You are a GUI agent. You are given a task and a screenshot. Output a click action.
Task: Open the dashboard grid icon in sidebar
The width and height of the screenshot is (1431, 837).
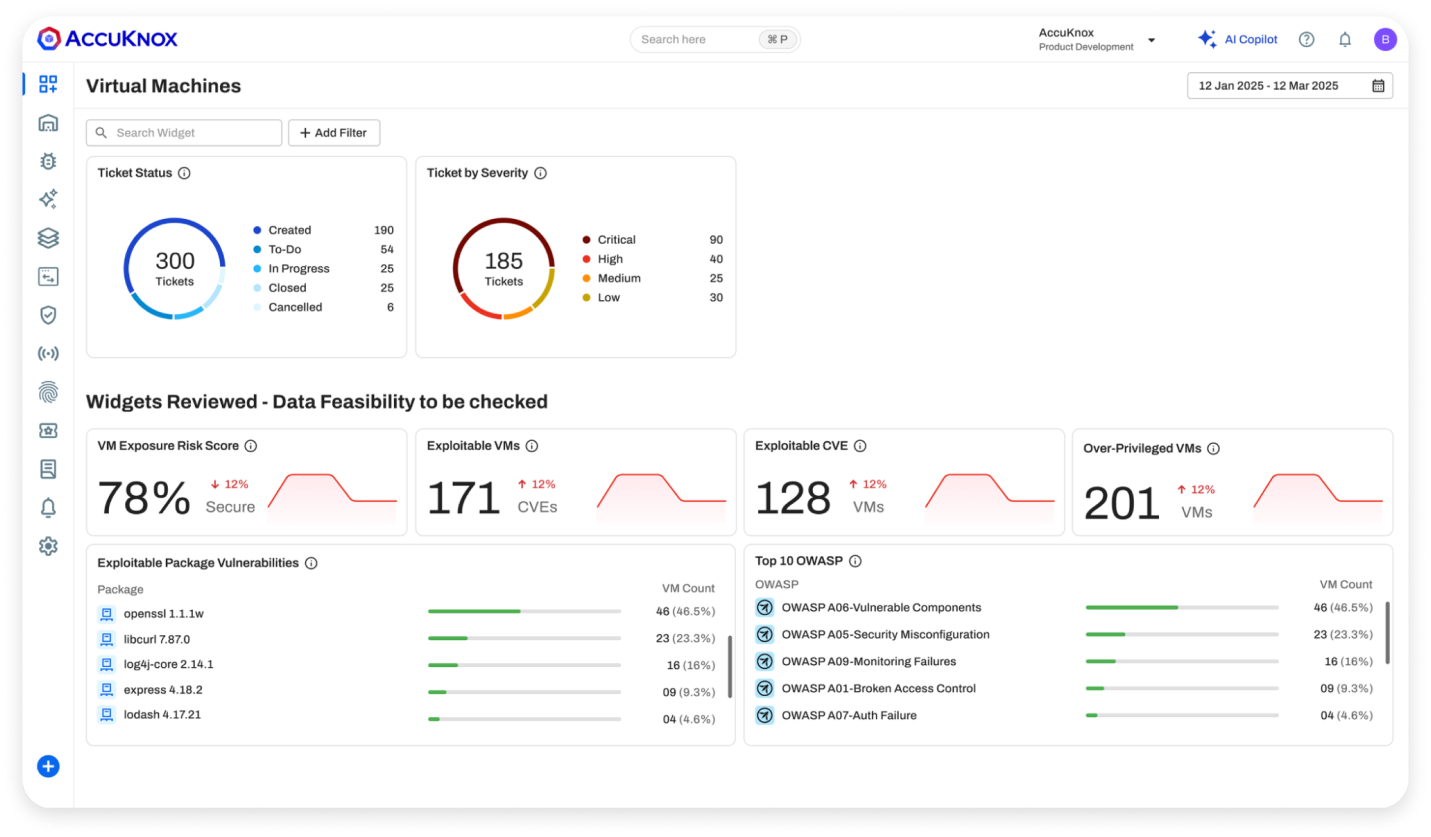click(x=47, y=84)
